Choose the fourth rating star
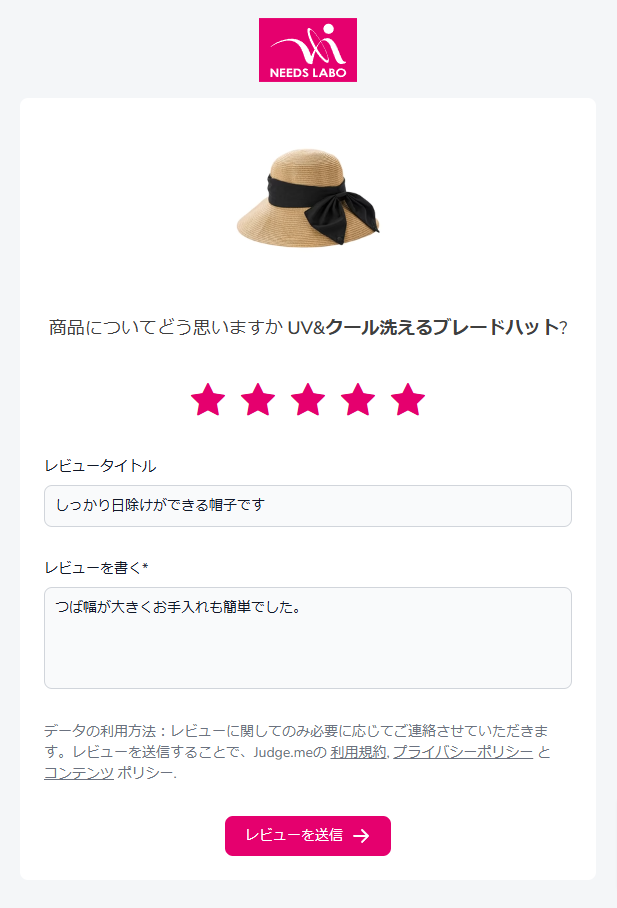This screenshot has height=908, width=617. [358, 400]
